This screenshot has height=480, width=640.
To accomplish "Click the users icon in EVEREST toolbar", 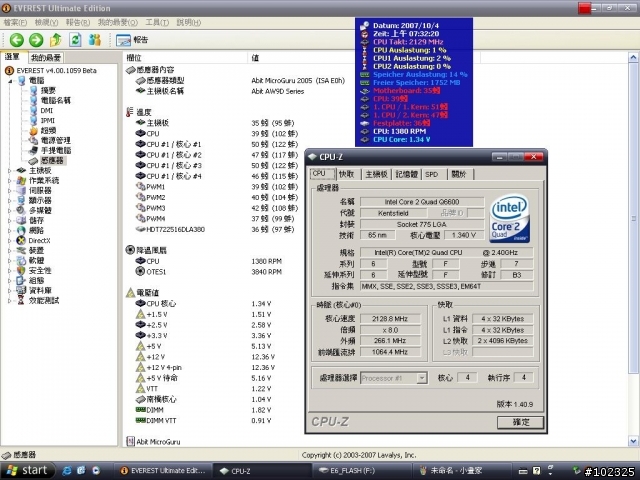I will click(x=95, y=40).
